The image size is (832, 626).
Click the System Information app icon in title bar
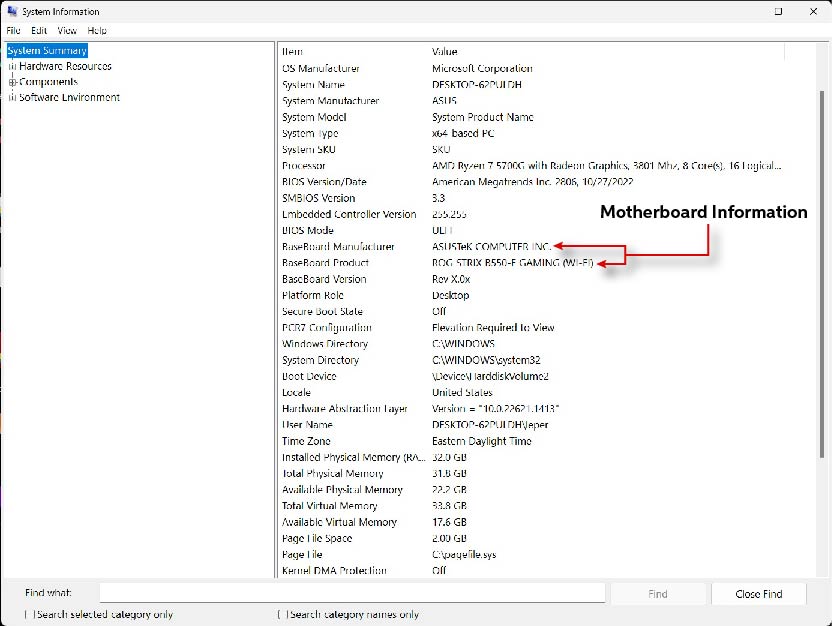tap(12, 11)
